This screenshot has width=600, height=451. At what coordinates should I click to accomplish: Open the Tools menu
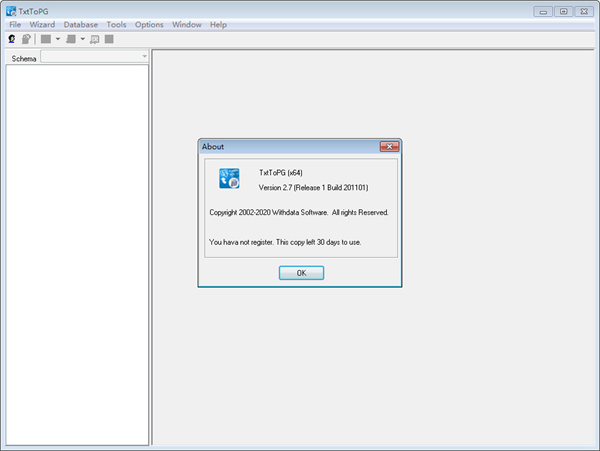[116, 24]
